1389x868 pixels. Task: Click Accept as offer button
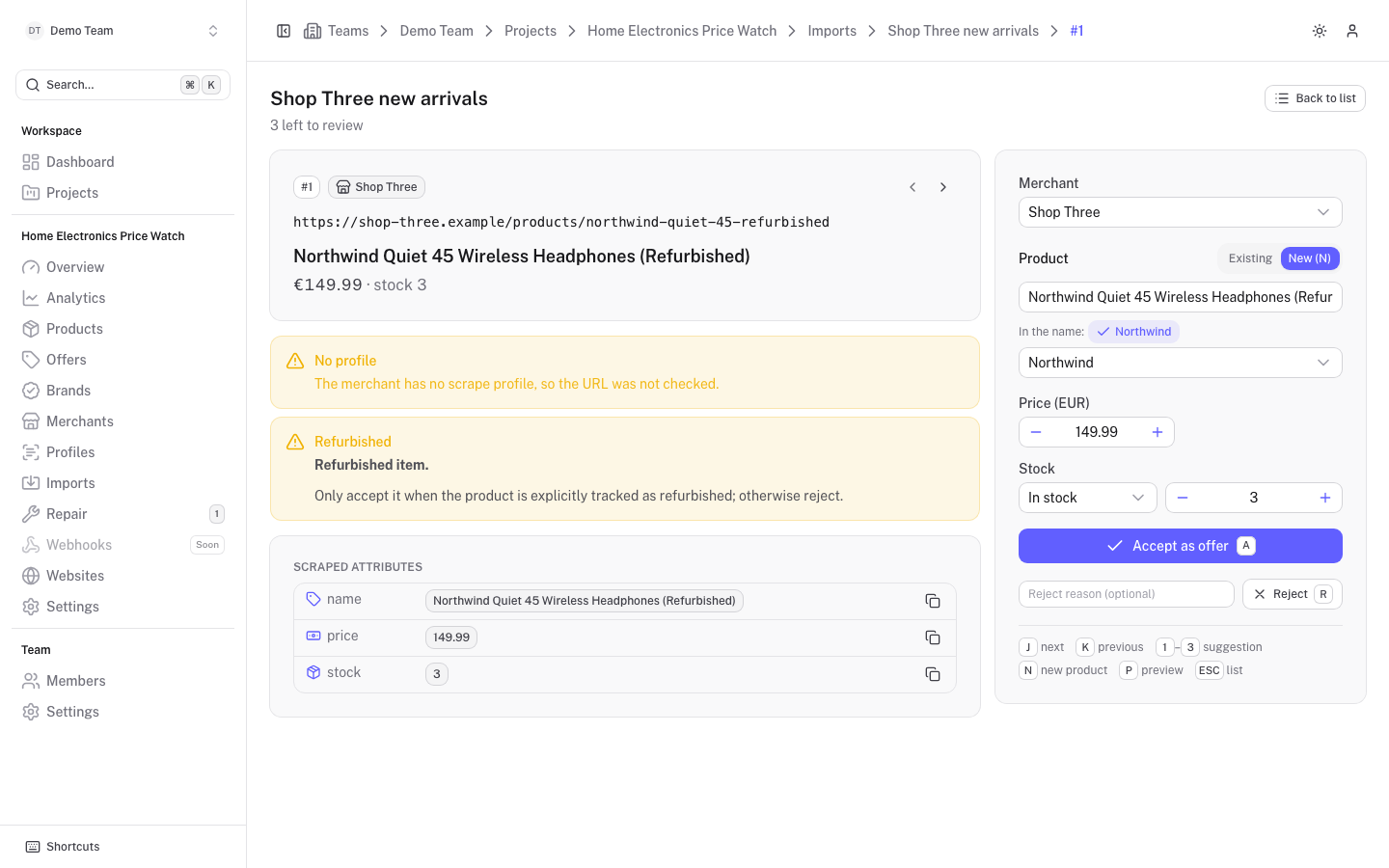pyautogui.click(x=1181, y=546)
